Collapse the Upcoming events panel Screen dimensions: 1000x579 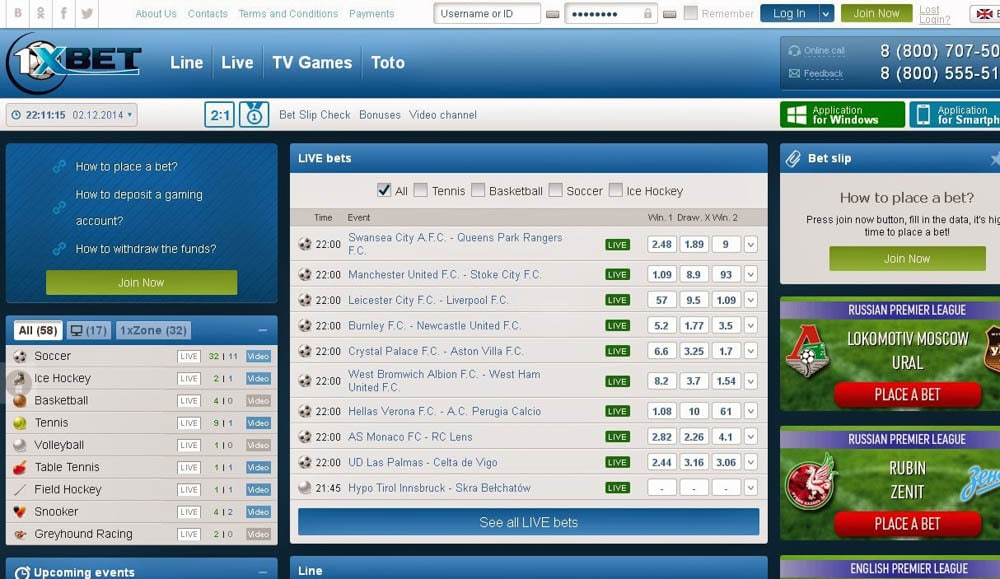click(263, 572)
